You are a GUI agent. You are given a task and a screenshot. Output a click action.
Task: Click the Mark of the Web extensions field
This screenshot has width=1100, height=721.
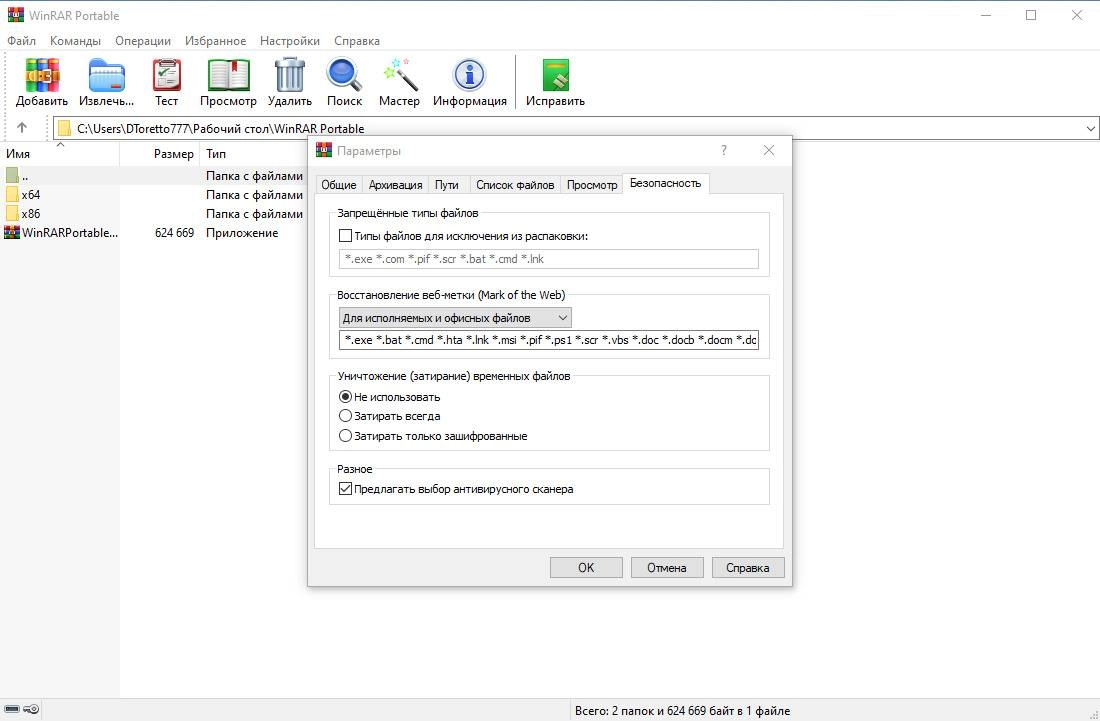tap(549, 340)
